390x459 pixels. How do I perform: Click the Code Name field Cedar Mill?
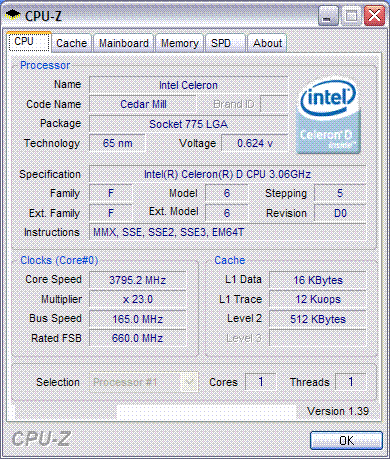143,104
